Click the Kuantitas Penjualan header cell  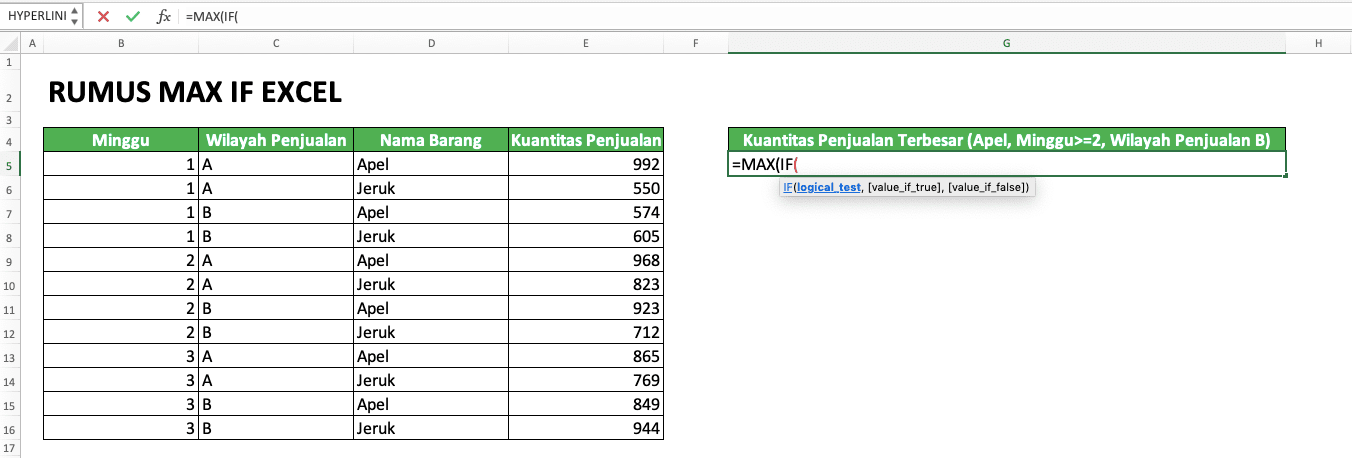(x=585, y=140)
